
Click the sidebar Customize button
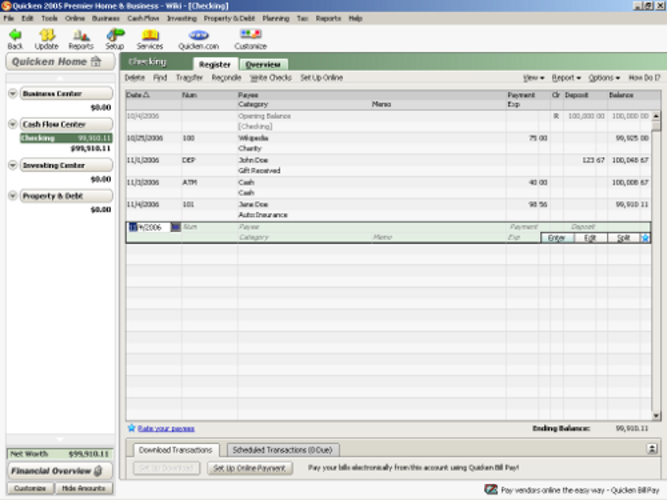(30, 488)
